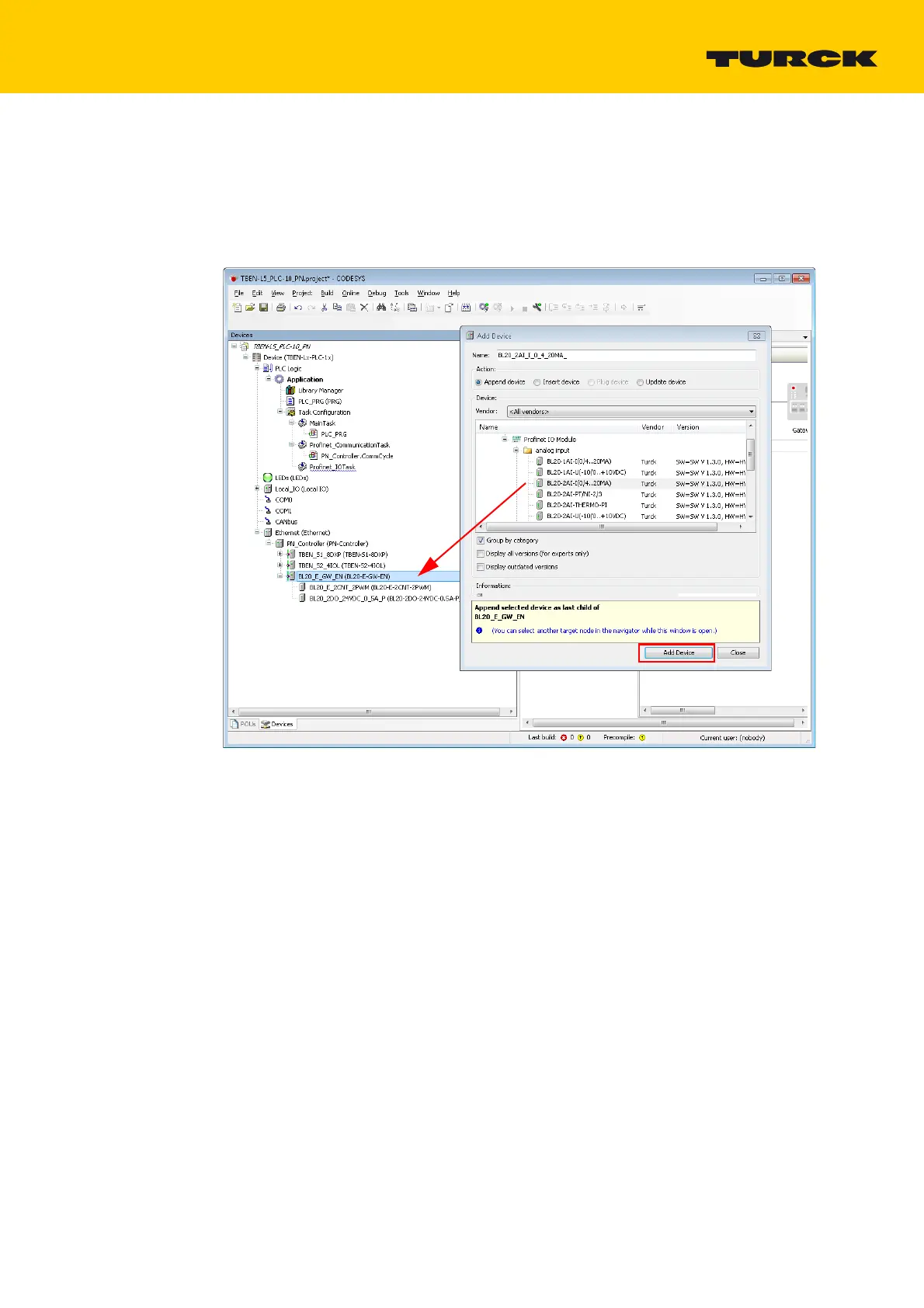Select the Append device radio button
924x1308 pixels.
pyautogui.click(x=478, y=382)
